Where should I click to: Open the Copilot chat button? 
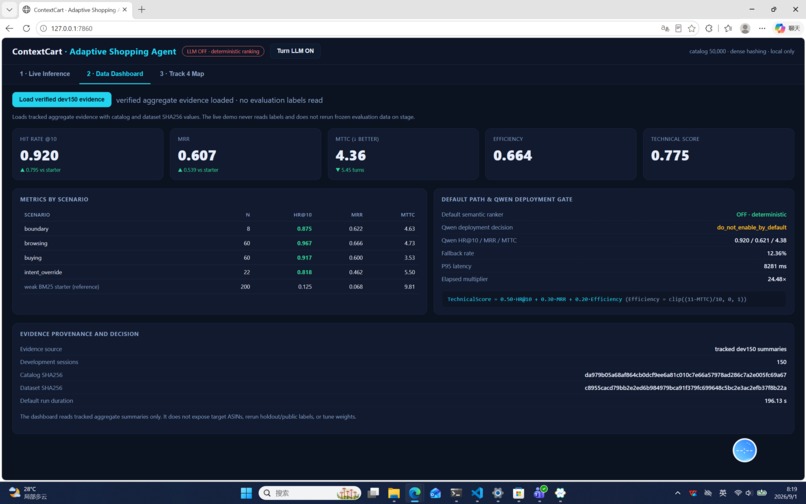point(787,28)
